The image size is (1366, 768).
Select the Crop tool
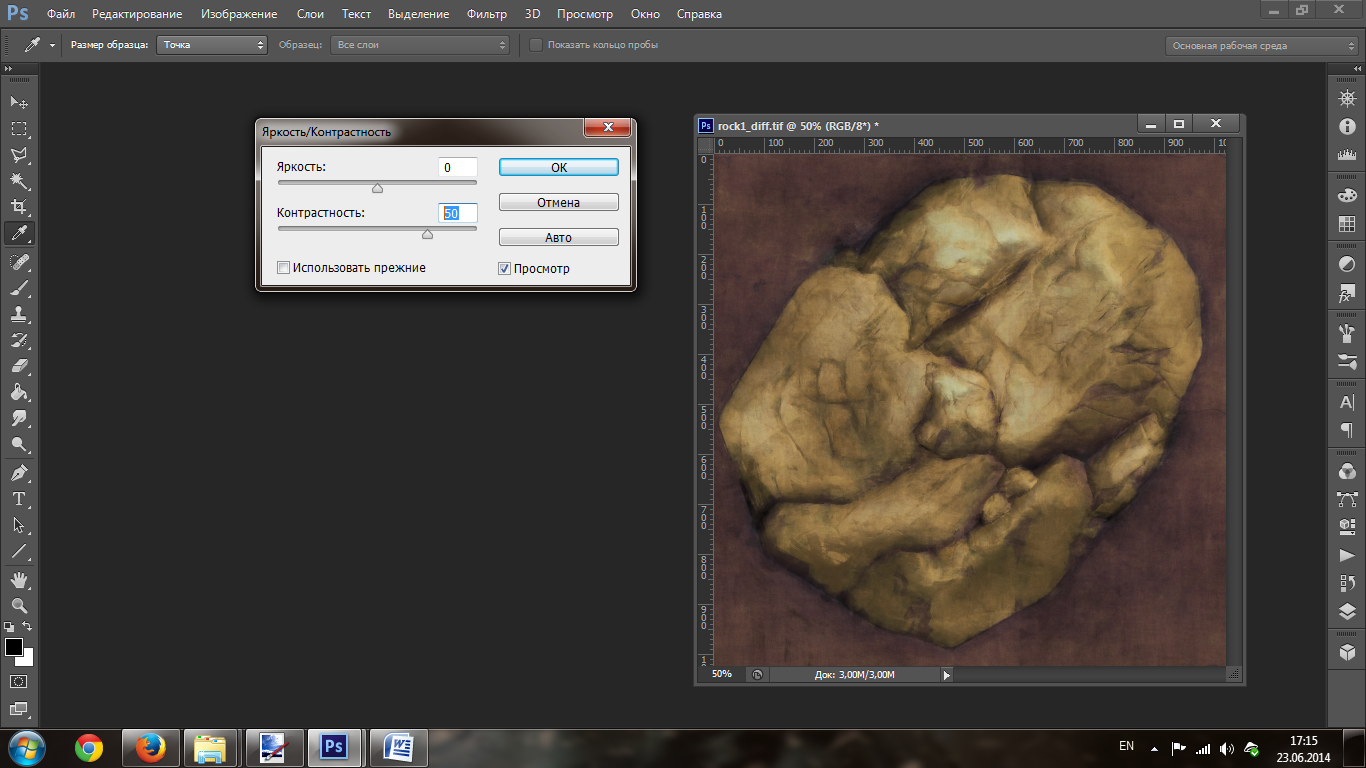tap(19, 207)
